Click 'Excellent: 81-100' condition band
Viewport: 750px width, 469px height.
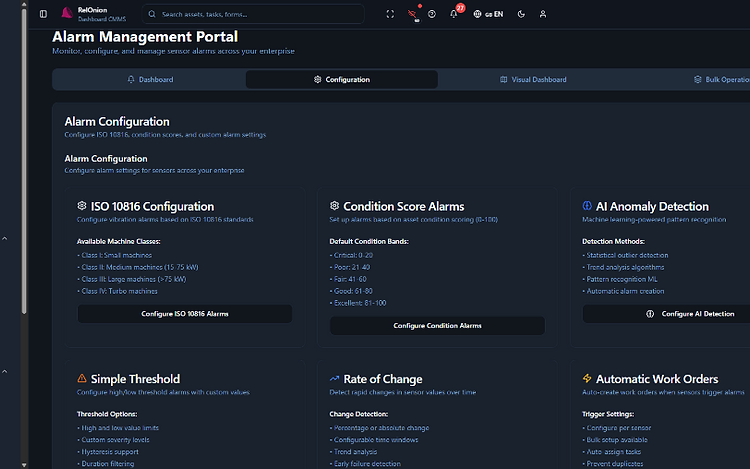coord(360,303)
